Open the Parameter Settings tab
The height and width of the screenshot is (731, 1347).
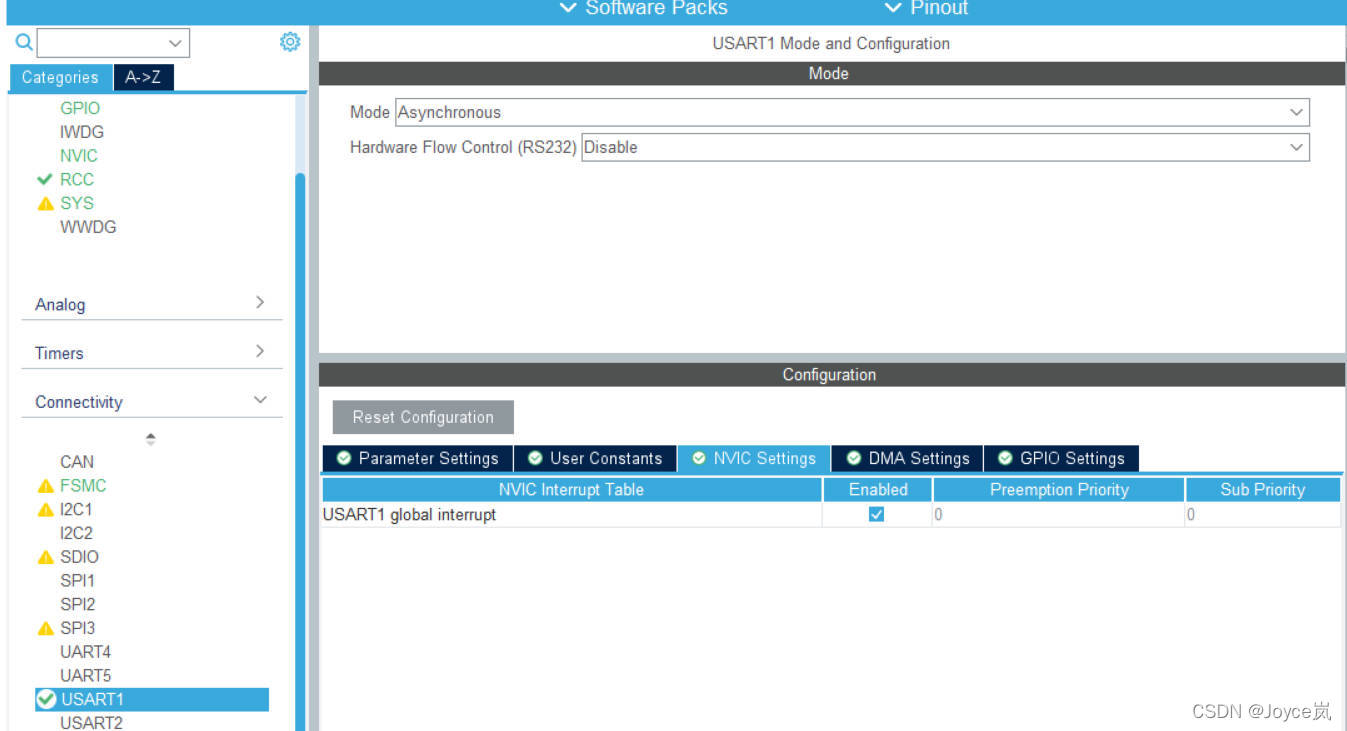tap(417, 458)
